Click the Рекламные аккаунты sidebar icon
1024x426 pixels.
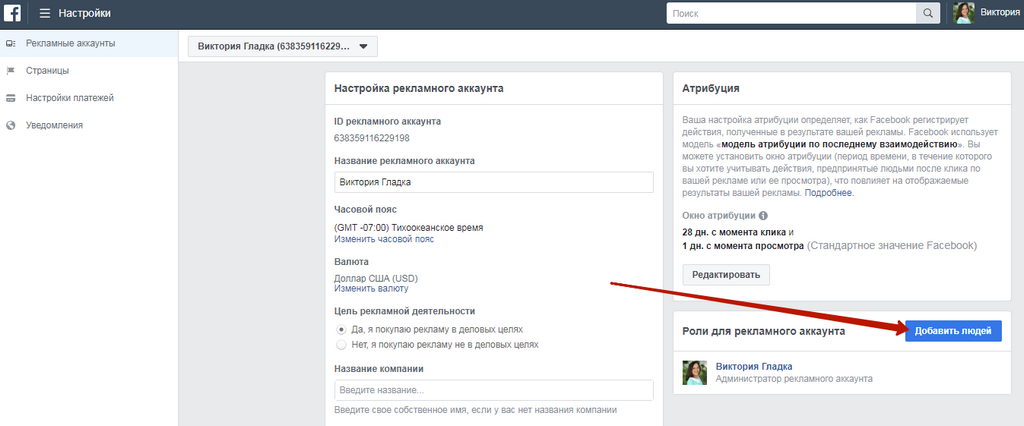click(10, 44)
